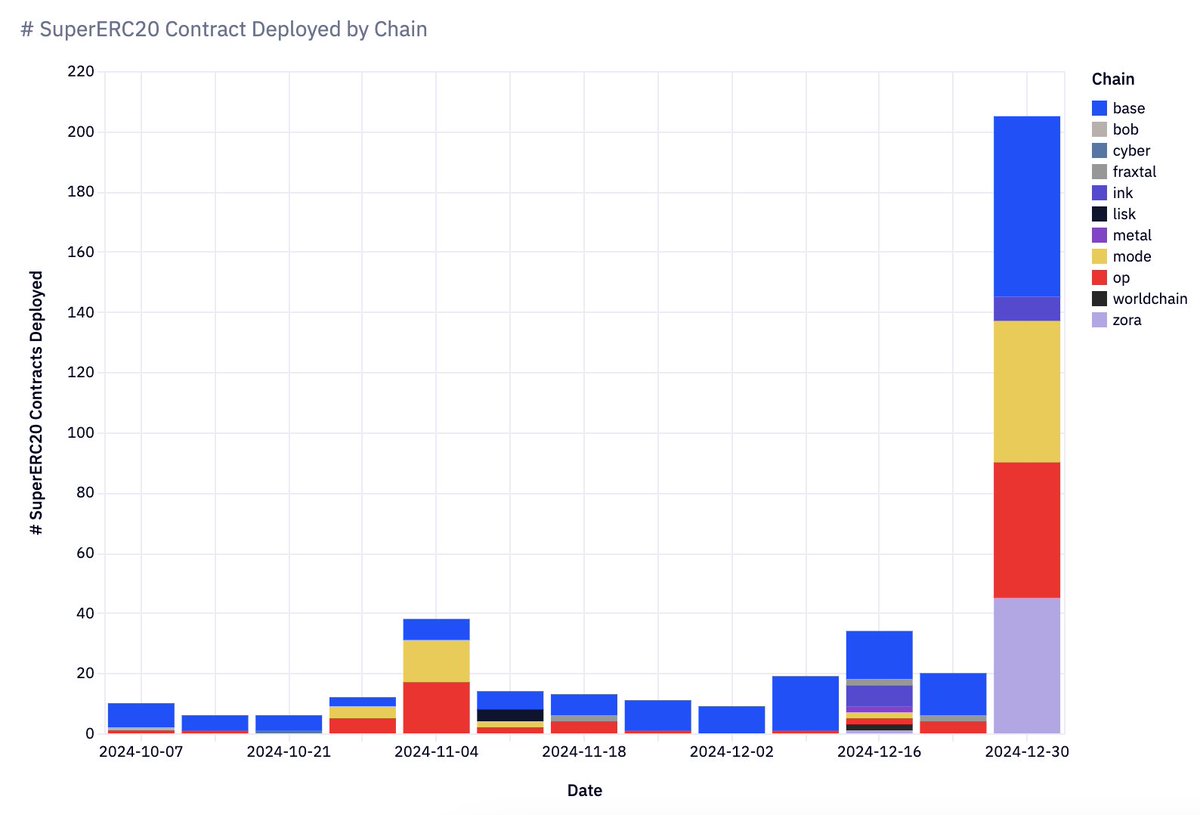Image resolution: width=1200 pixels, height=815 pixels.
Task: Click the purple 'zora' segment of the final bar
Action: click(1026, 665)
